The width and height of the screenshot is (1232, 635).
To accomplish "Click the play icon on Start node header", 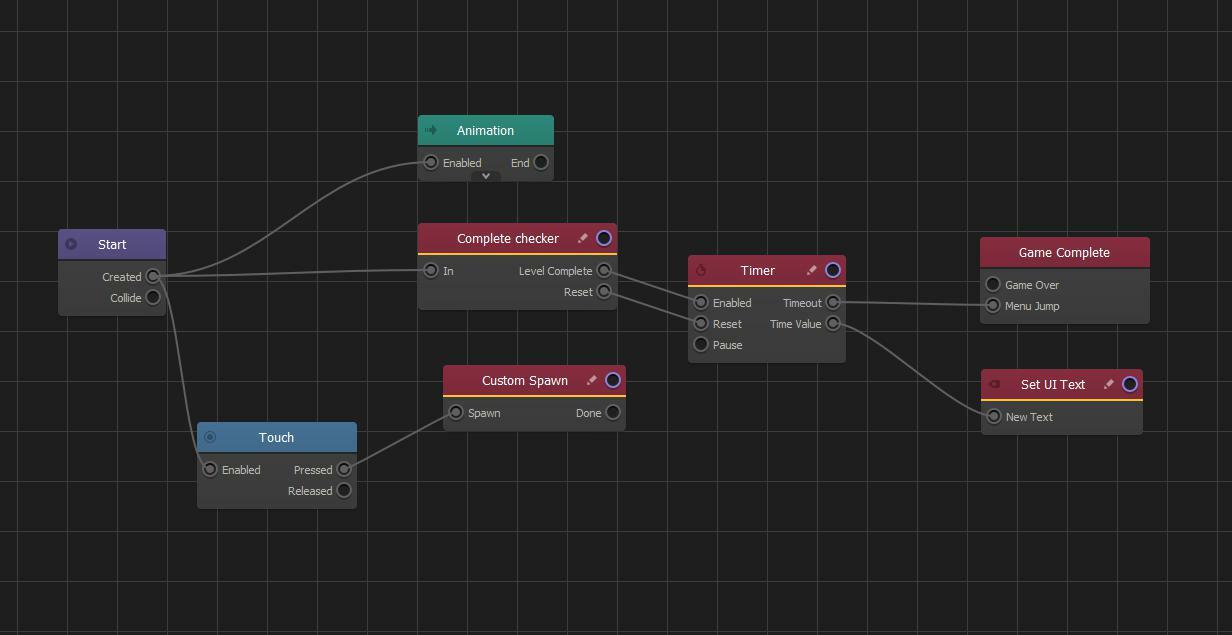I will (71, 244).
